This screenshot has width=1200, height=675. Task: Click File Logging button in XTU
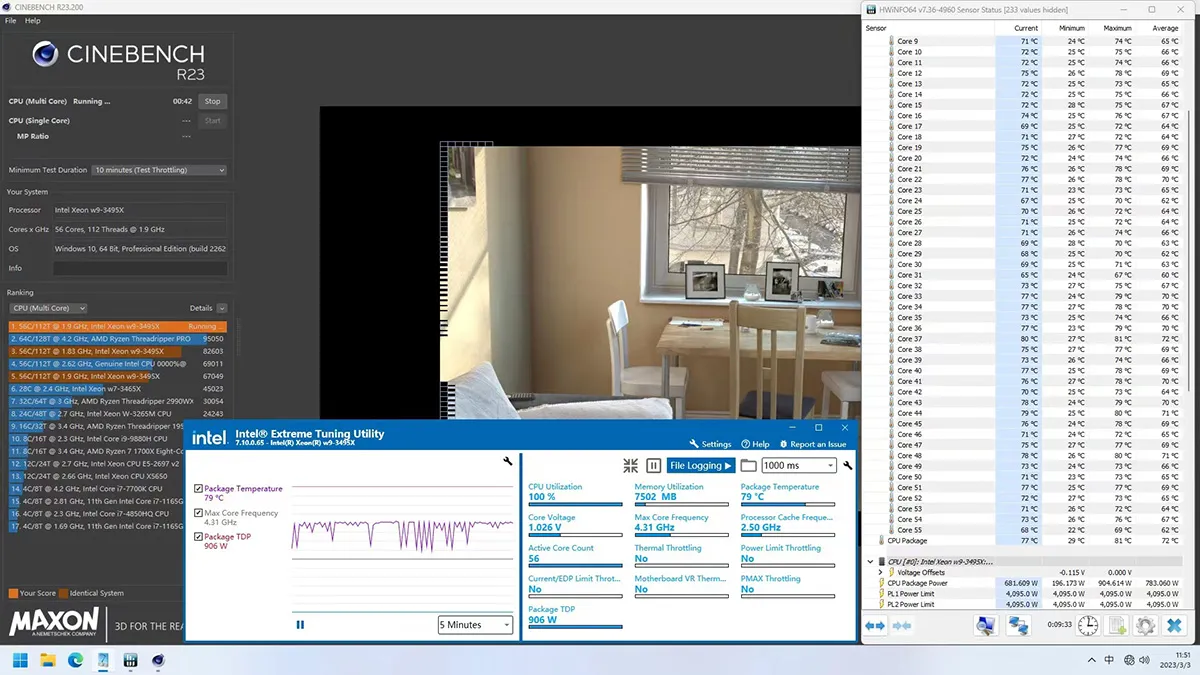coord(701,465)
